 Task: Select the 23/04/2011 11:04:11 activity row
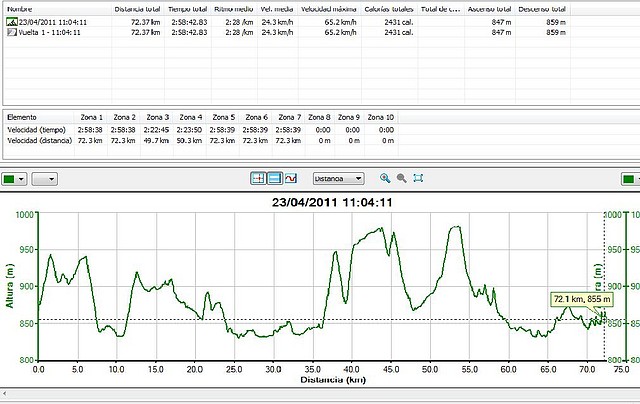pyautogui.click(x=287, y=22)
